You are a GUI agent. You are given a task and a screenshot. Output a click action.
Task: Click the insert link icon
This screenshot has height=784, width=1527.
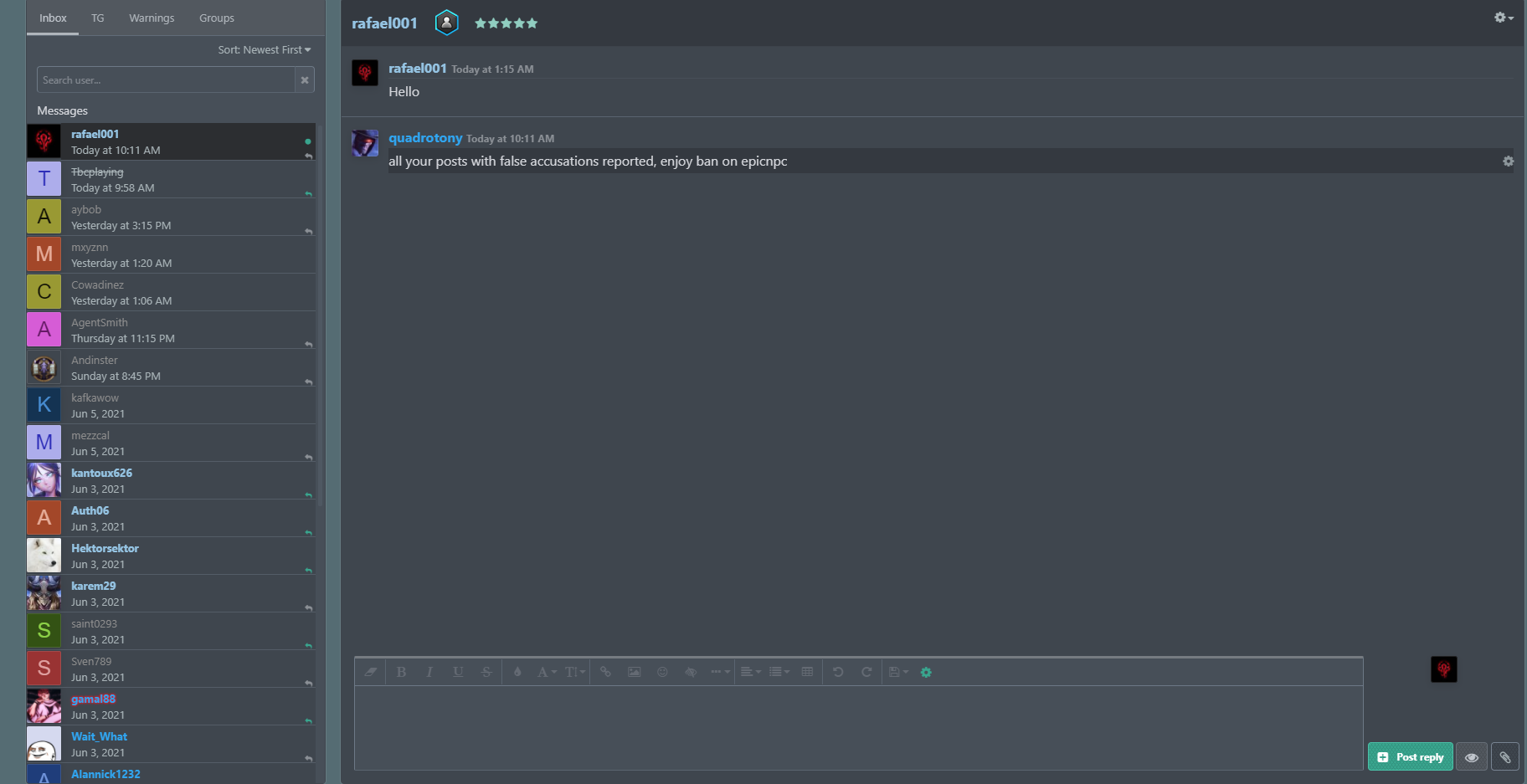[x=605, y=672]
